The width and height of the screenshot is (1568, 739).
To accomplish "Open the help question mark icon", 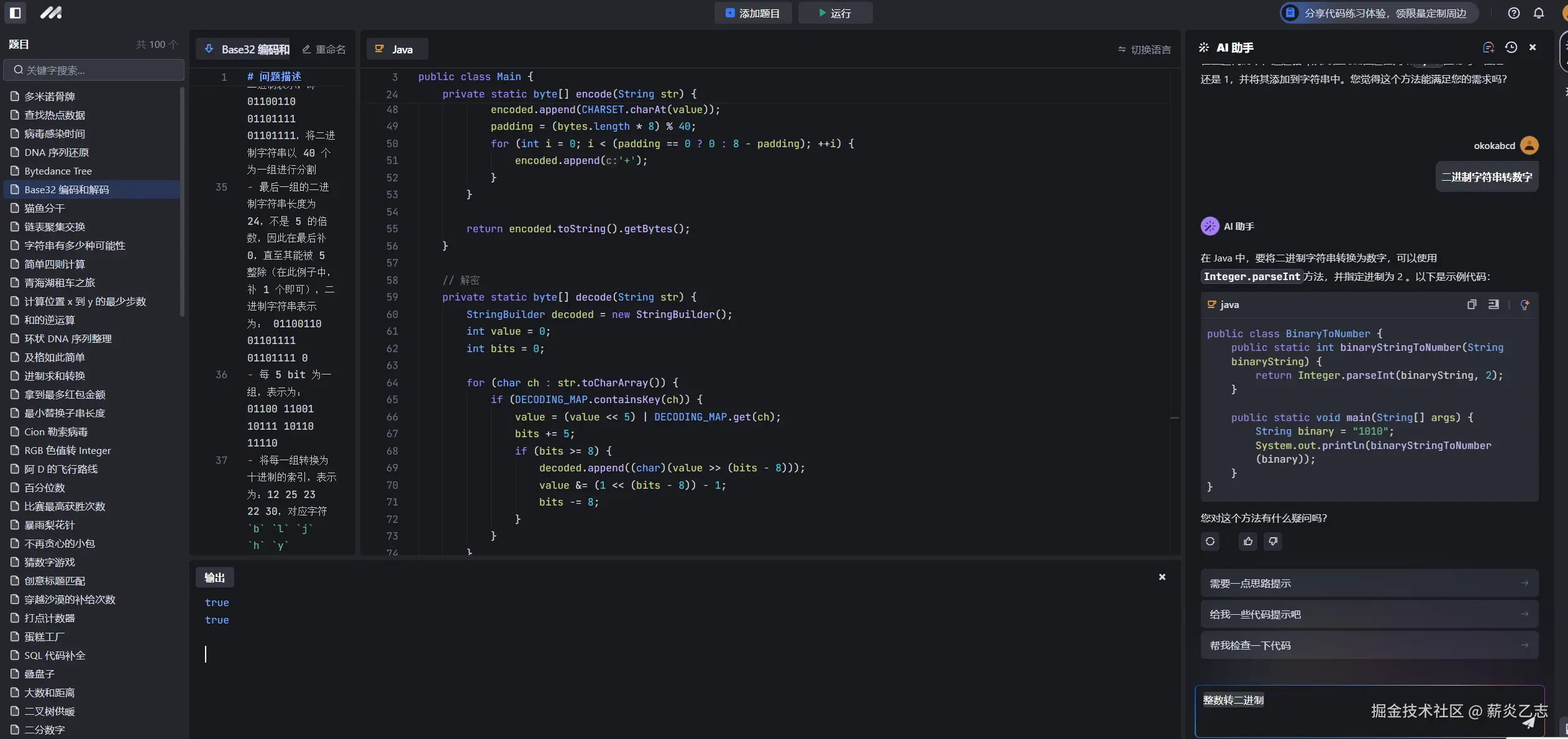I will [1514, 13].
